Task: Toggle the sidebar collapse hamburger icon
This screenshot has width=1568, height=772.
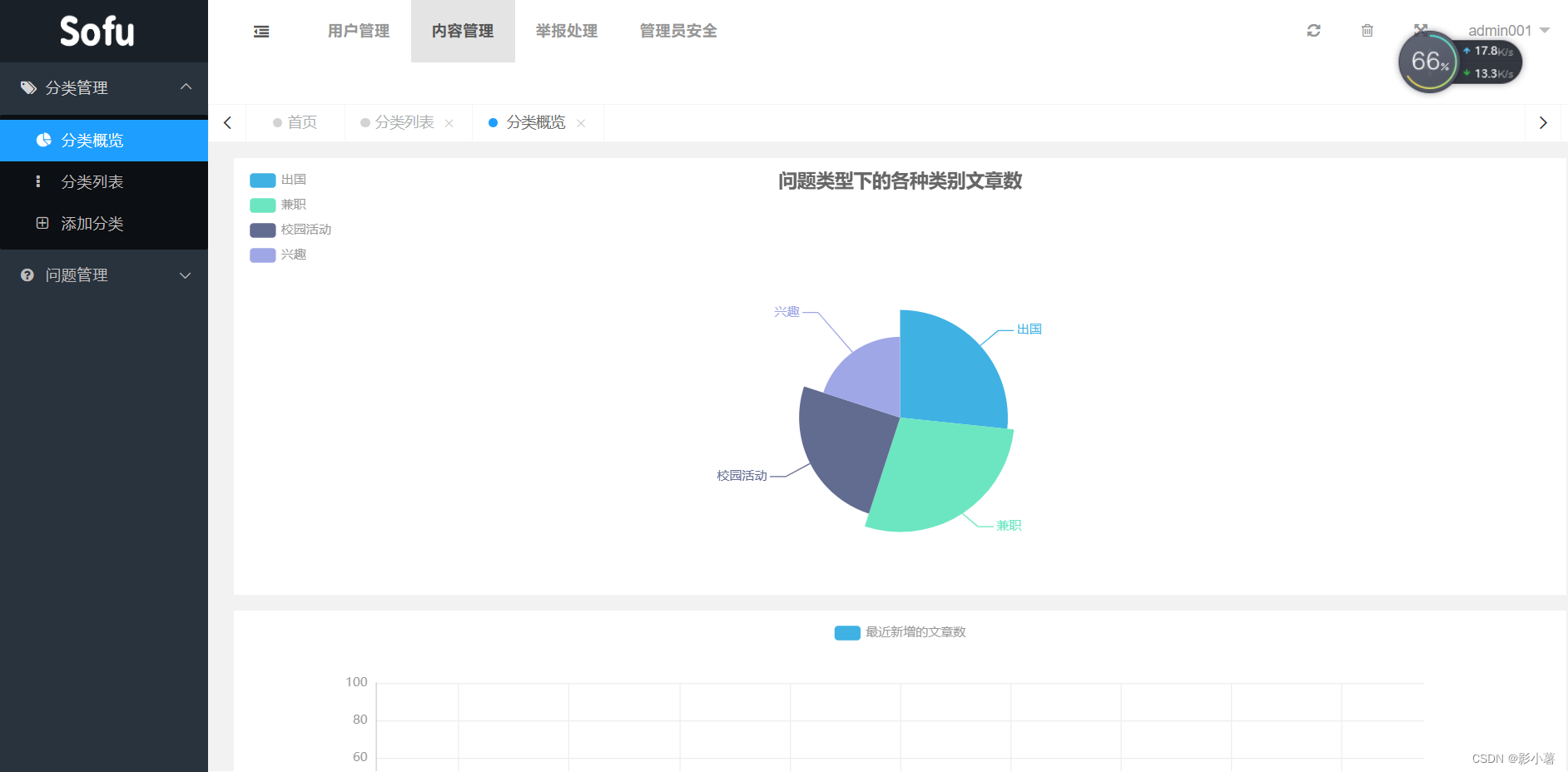Action: [x=261, y=32]
